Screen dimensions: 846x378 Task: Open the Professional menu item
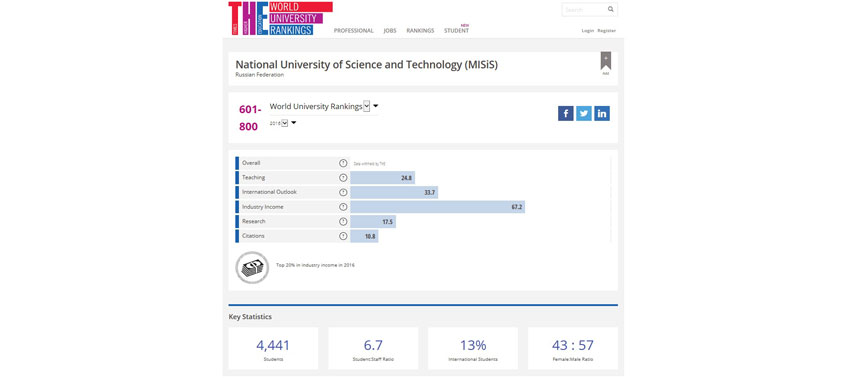pos(353,31)
